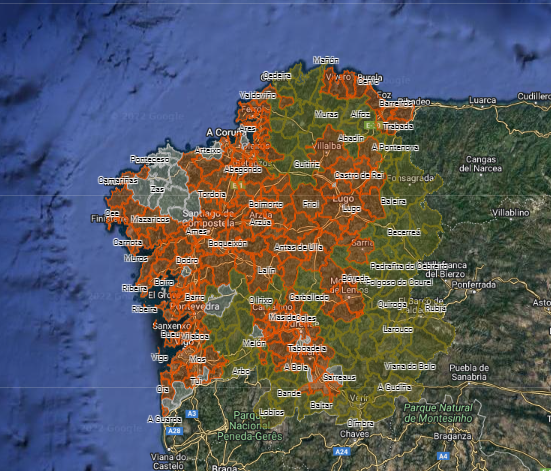Select the Viana do Bolo label
Screen dimensions: 551x471
point(410,366)
